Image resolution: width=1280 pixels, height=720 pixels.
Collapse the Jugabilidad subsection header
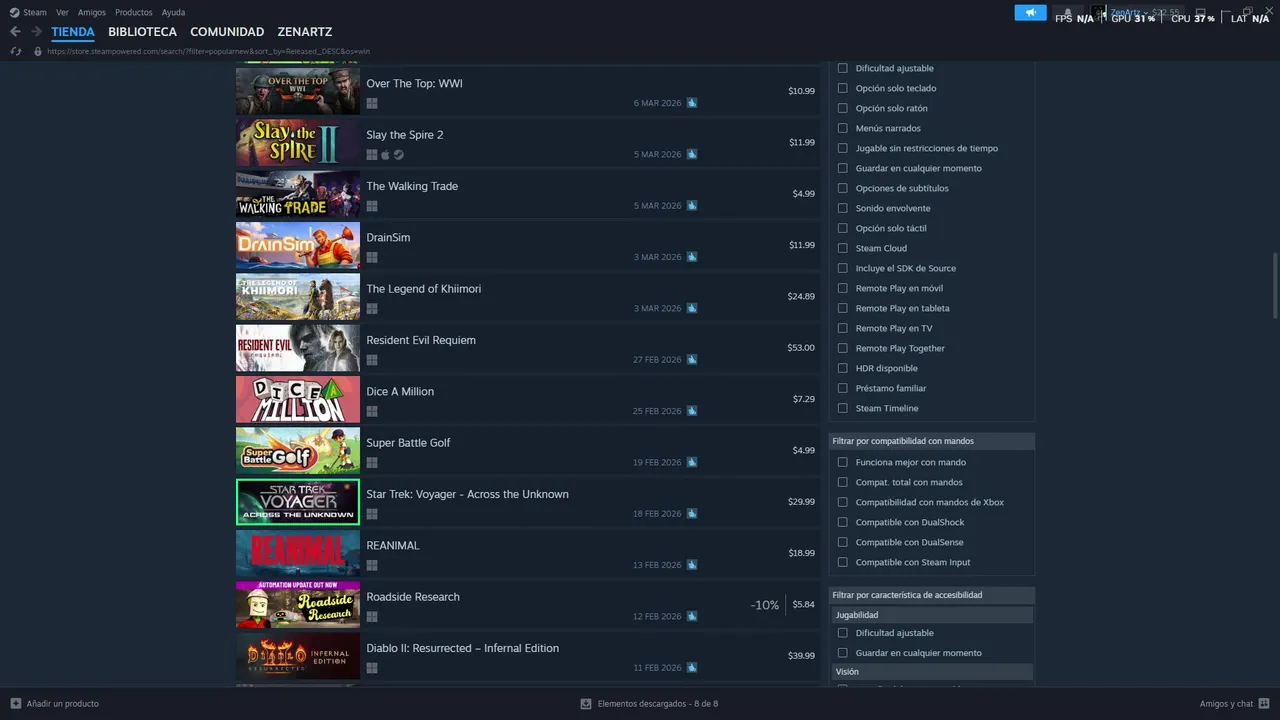click(x=932, y=615)
